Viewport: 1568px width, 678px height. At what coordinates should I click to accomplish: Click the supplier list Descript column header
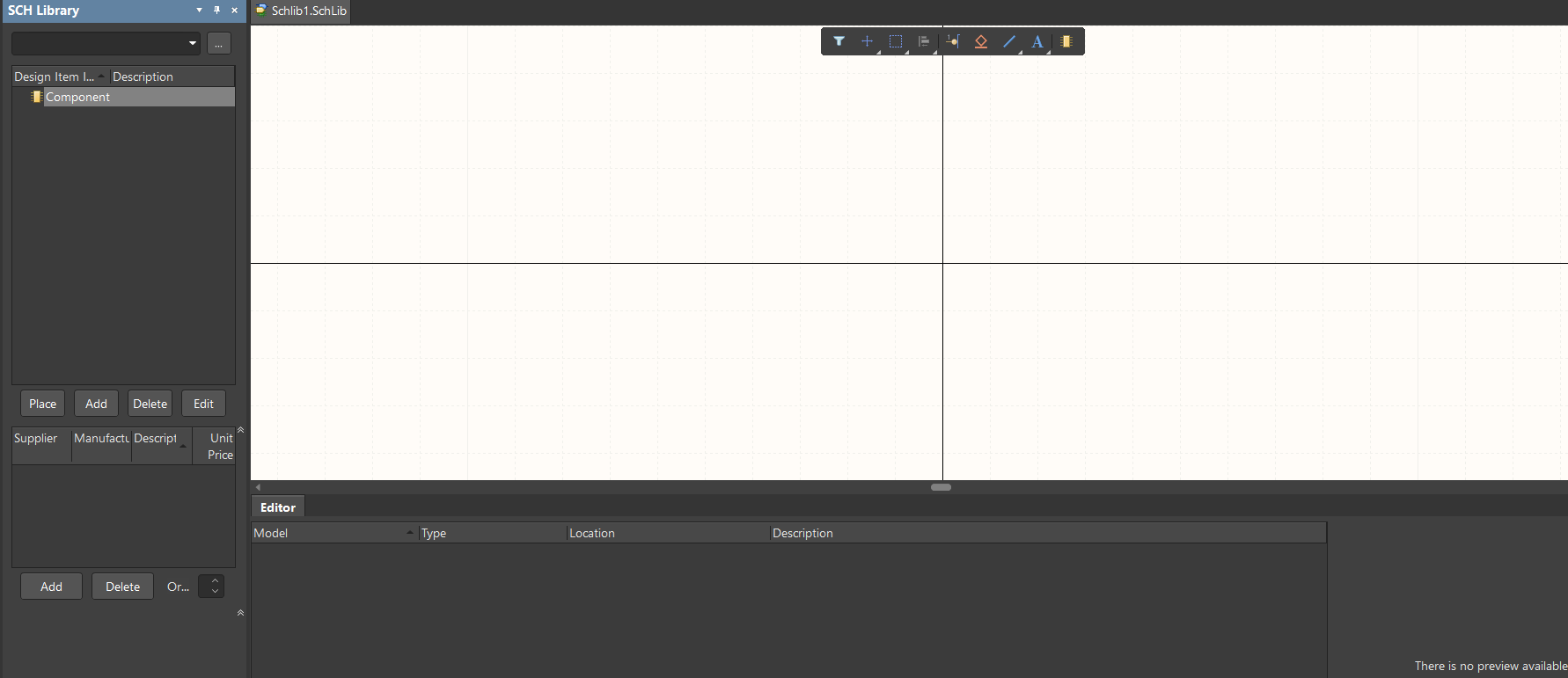click(x=162, y=446)
